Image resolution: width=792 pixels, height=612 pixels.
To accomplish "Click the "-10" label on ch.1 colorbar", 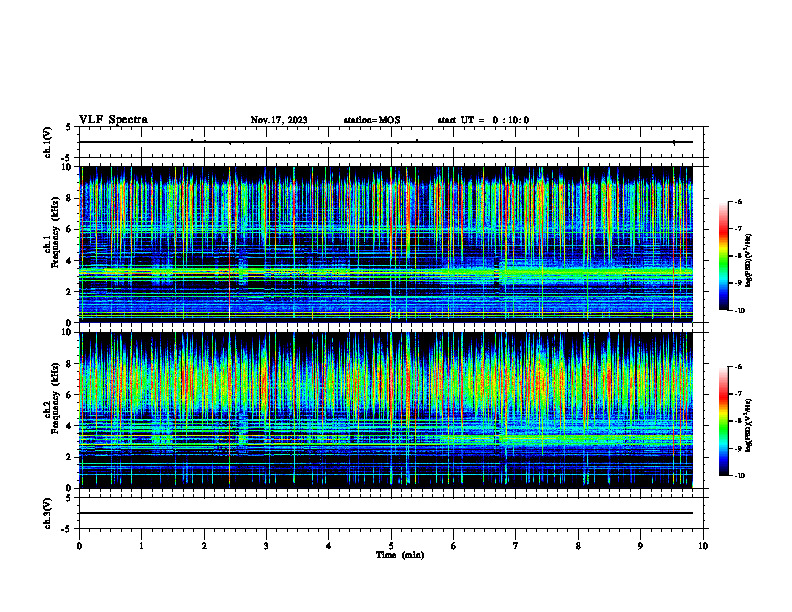I will coord(739,311).
